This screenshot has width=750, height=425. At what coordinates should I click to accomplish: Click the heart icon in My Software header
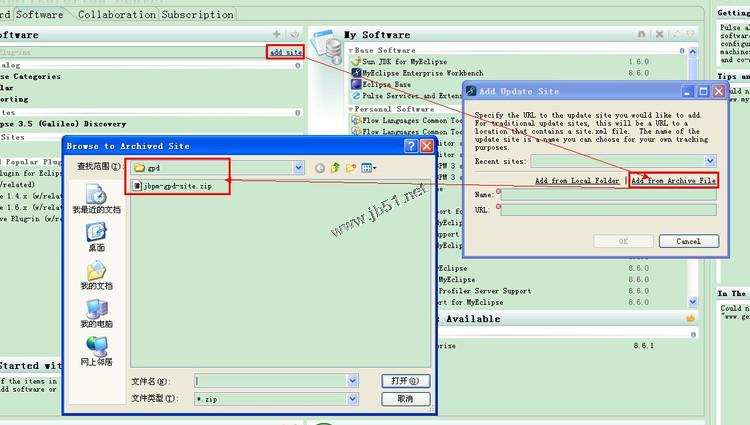690,34
